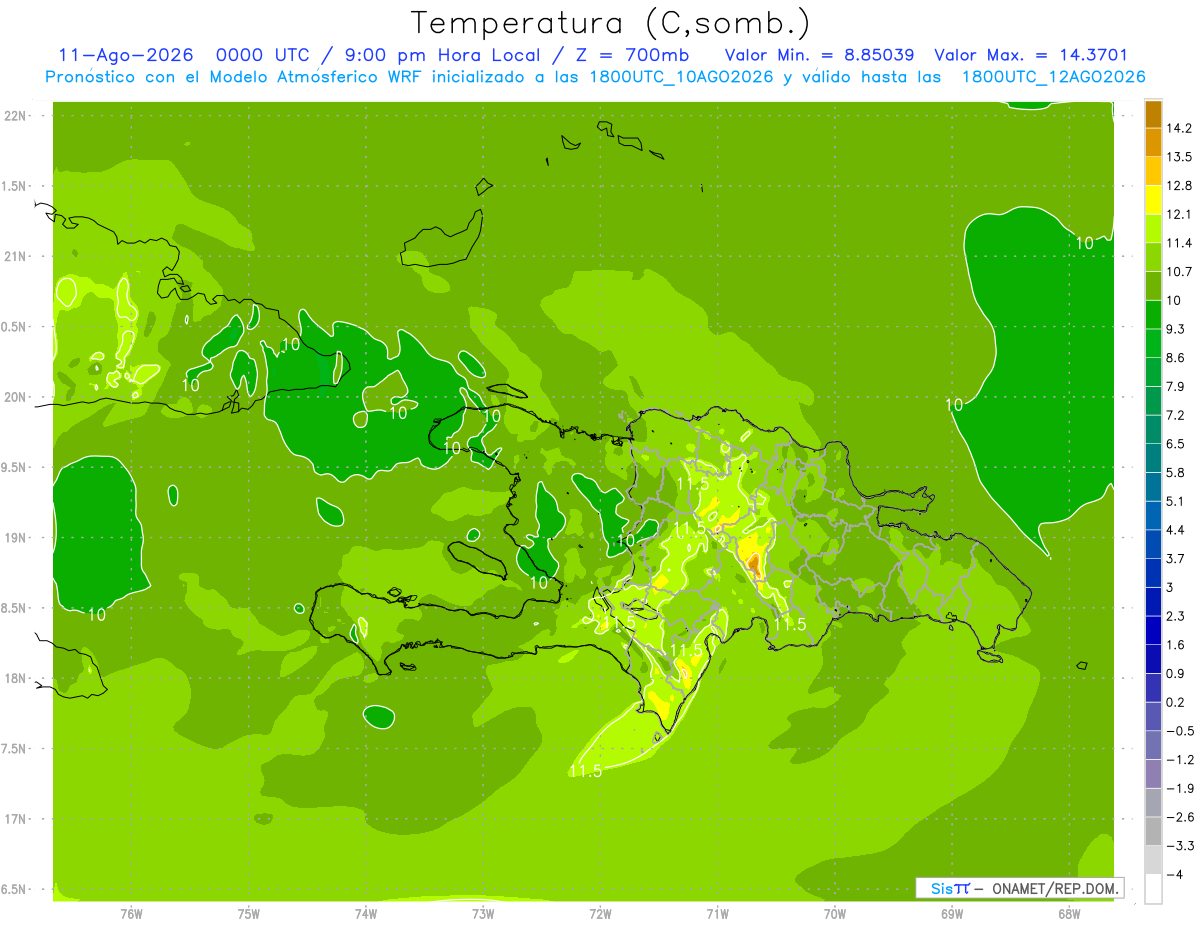Click the 17N latitude axis label
Viewport: 1200px width, 927px height.
click(x=16, y=819)
